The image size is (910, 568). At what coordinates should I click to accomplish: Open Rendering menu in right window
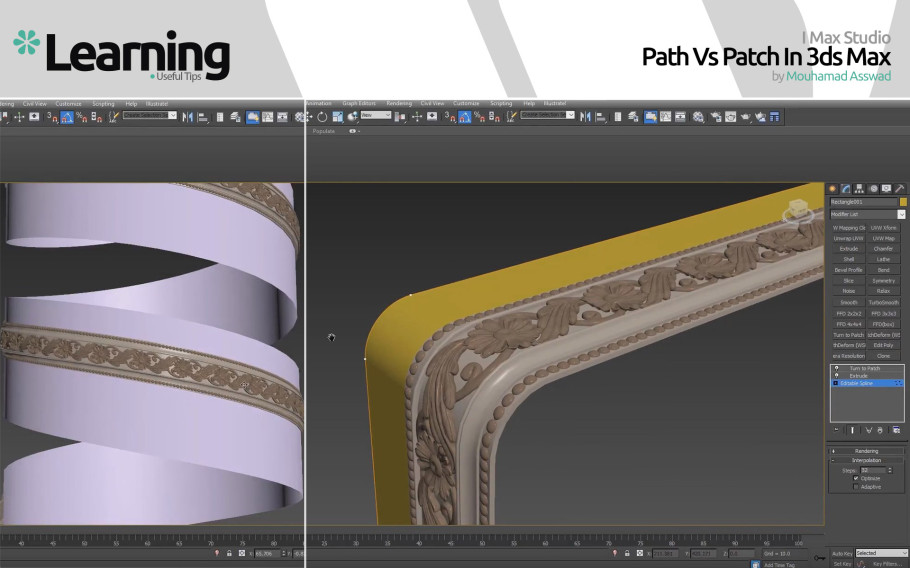(399, 103)
